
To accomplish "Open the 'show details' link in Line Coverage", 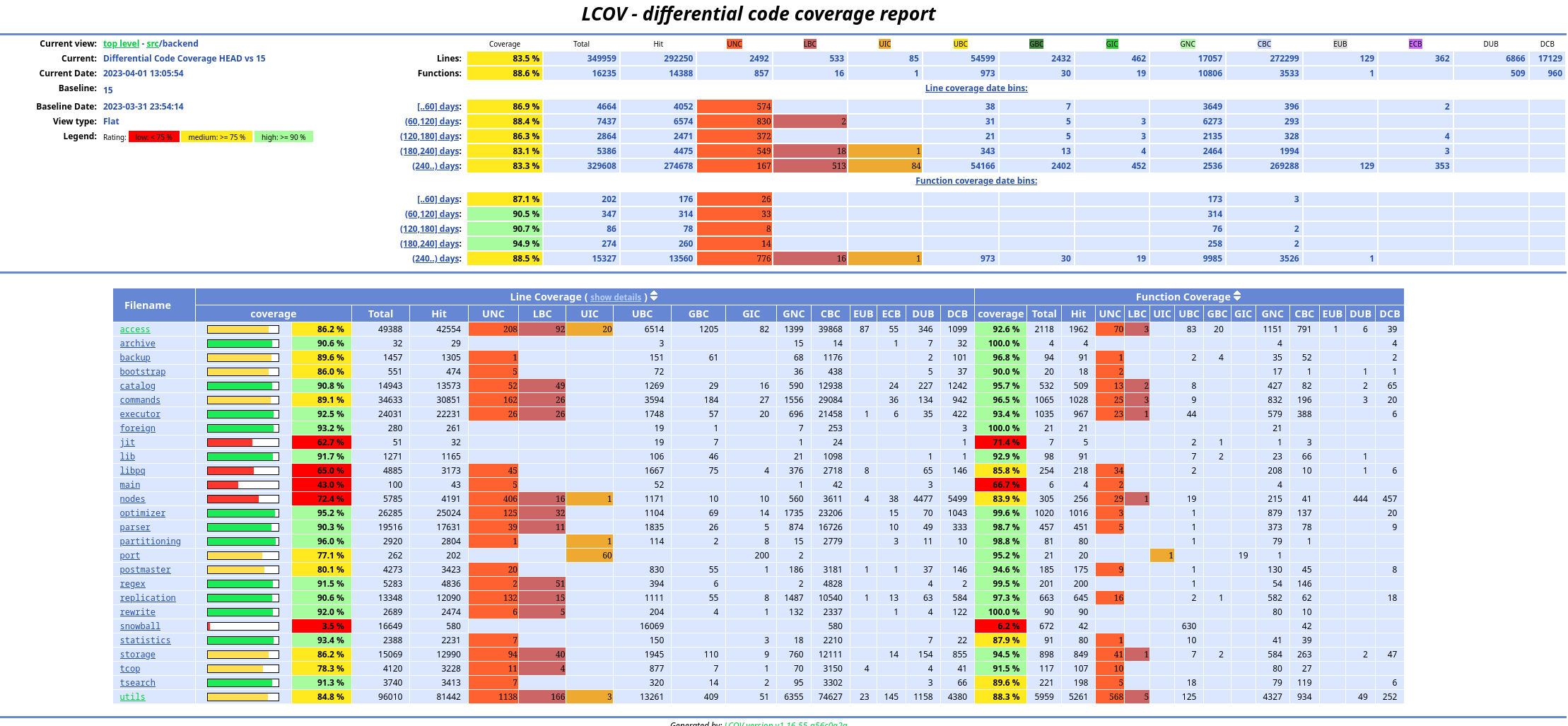I will click(615, 298).
